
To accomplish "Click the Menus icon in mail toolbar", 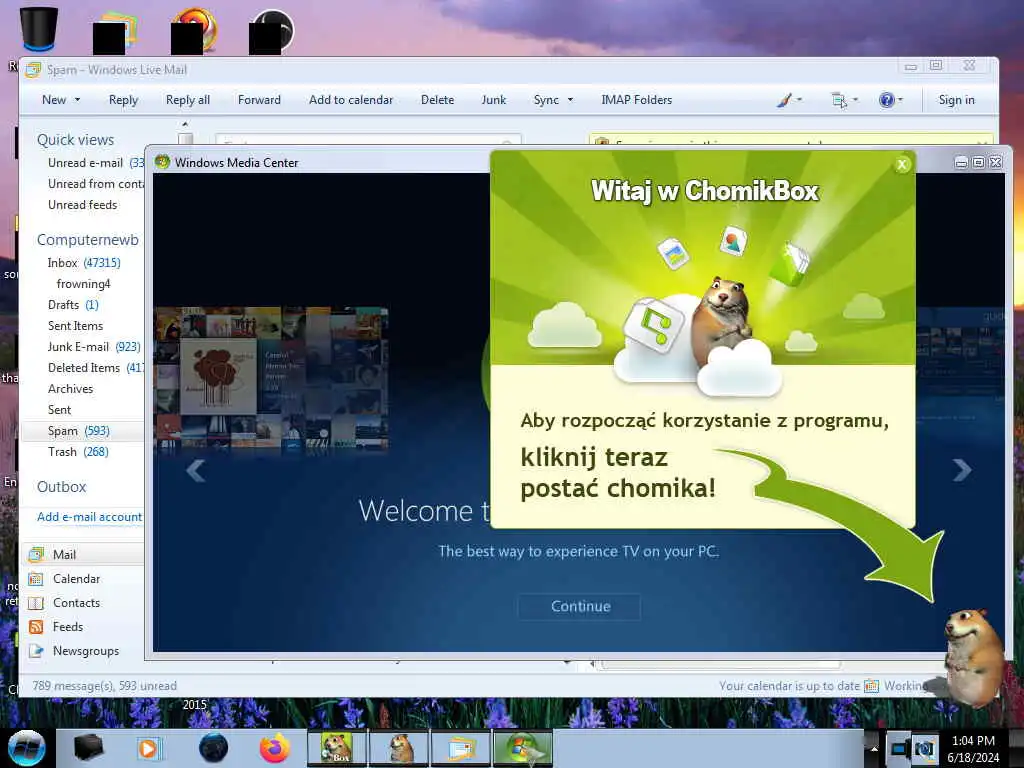I will tap(839, 100).
